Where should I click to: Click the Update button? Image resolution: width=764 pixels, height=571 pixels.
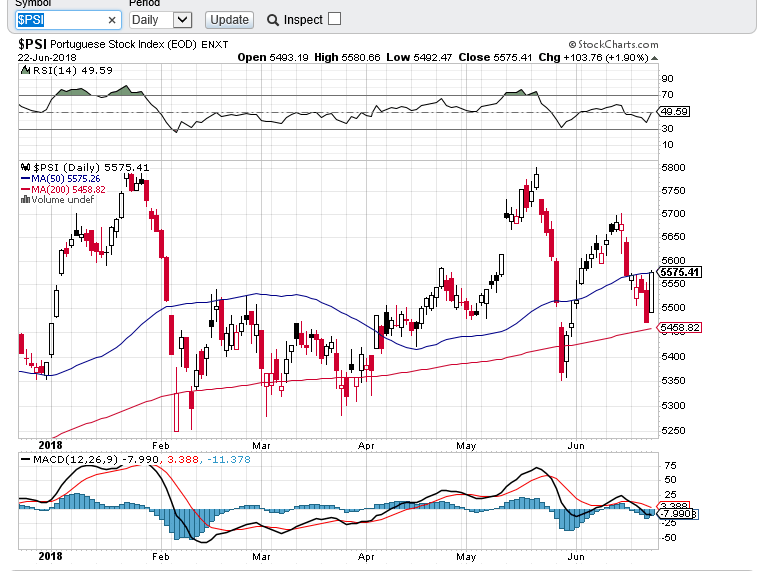click(x=229, y=20)
